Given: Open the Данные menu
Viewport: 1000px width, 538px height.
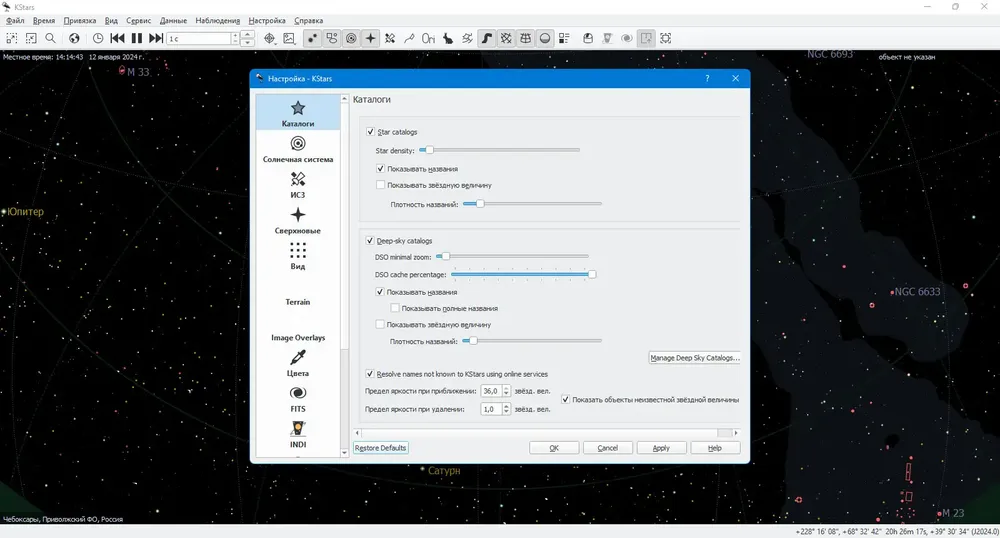Looking at the screenshot, I should pyautogui.click(x=173, y=20).
